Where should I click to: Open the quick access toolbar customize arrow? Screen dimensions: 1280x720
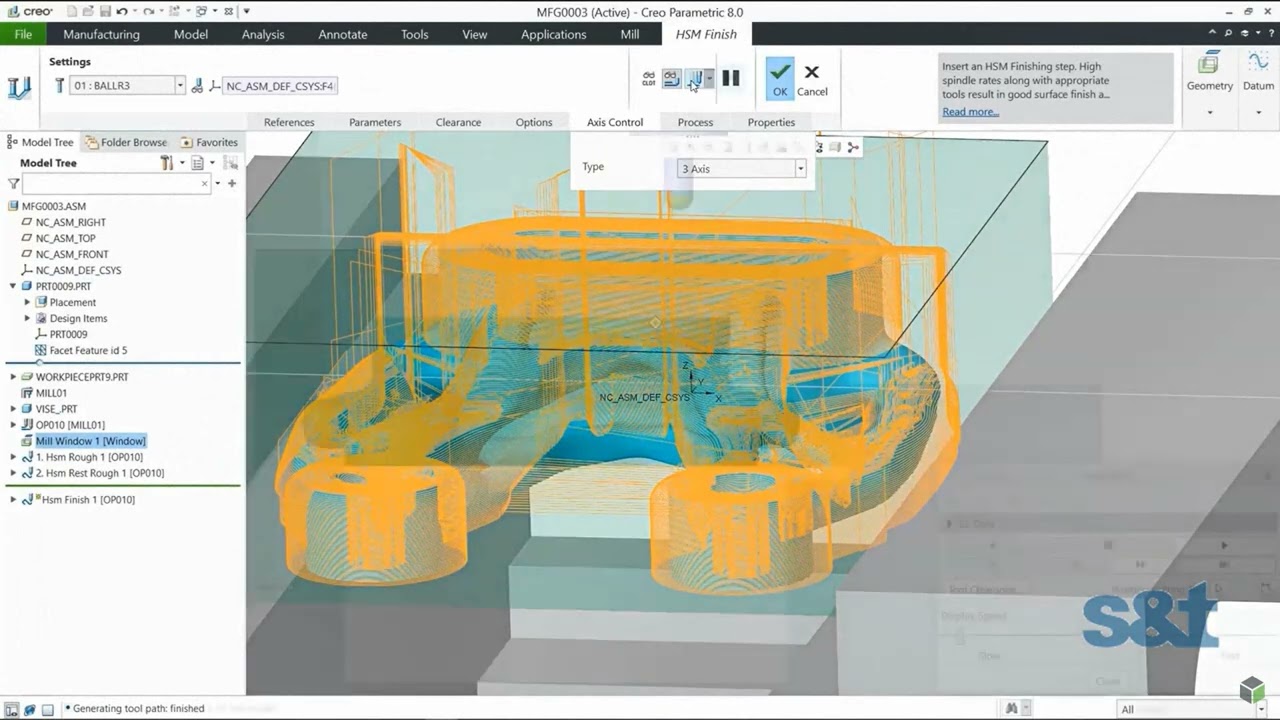pos(246,12)
